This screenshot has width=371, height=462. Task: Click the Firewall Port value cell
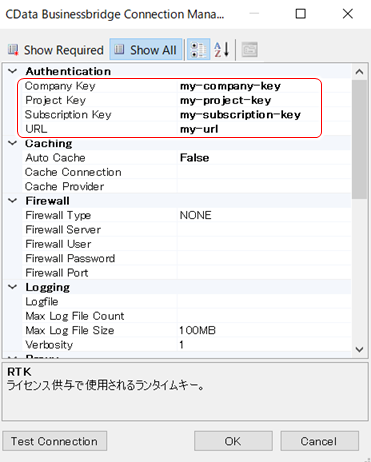(264, 273)
